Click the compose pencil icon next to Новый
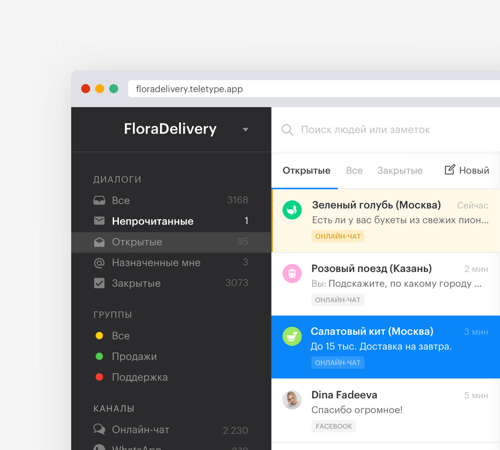The height and width of the screenshot is (450, 500). 450,170
